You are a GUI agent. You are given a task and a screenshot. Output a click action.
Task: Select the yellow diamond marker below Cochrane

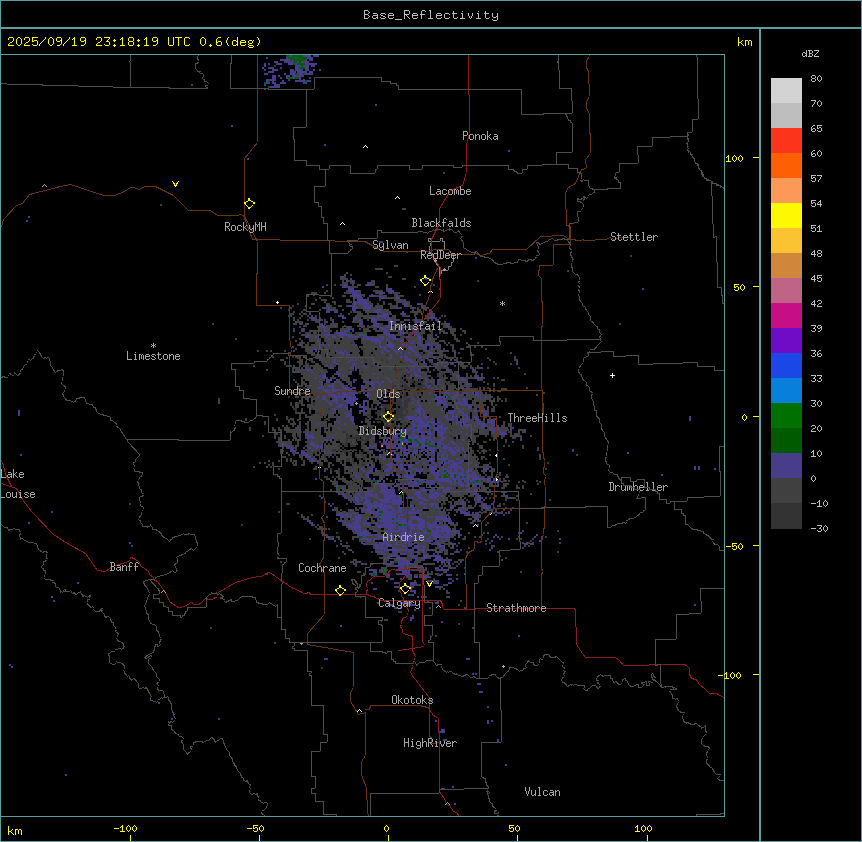tap(340, 590)
